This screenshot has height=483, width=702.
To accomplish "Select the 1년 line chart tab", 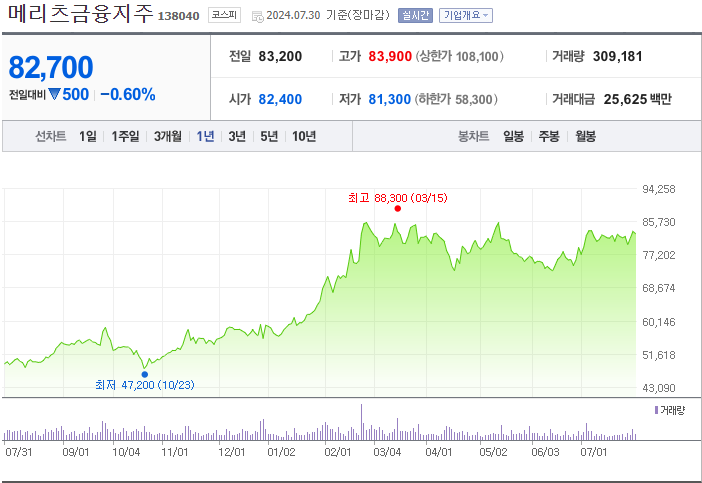I will 205,136.
